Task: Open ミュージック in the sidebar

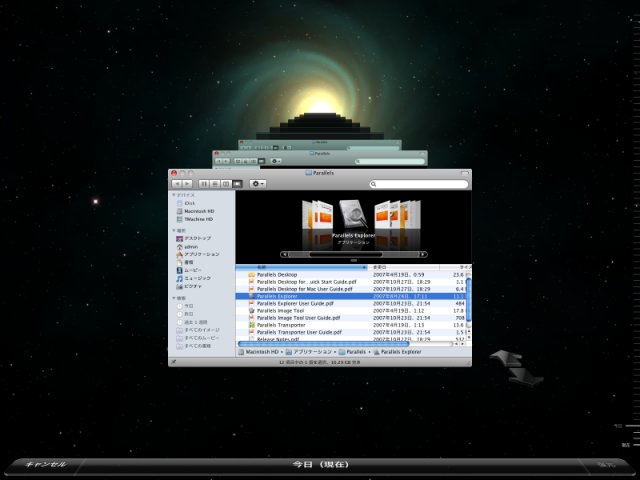Action: (x=193, y=278)
